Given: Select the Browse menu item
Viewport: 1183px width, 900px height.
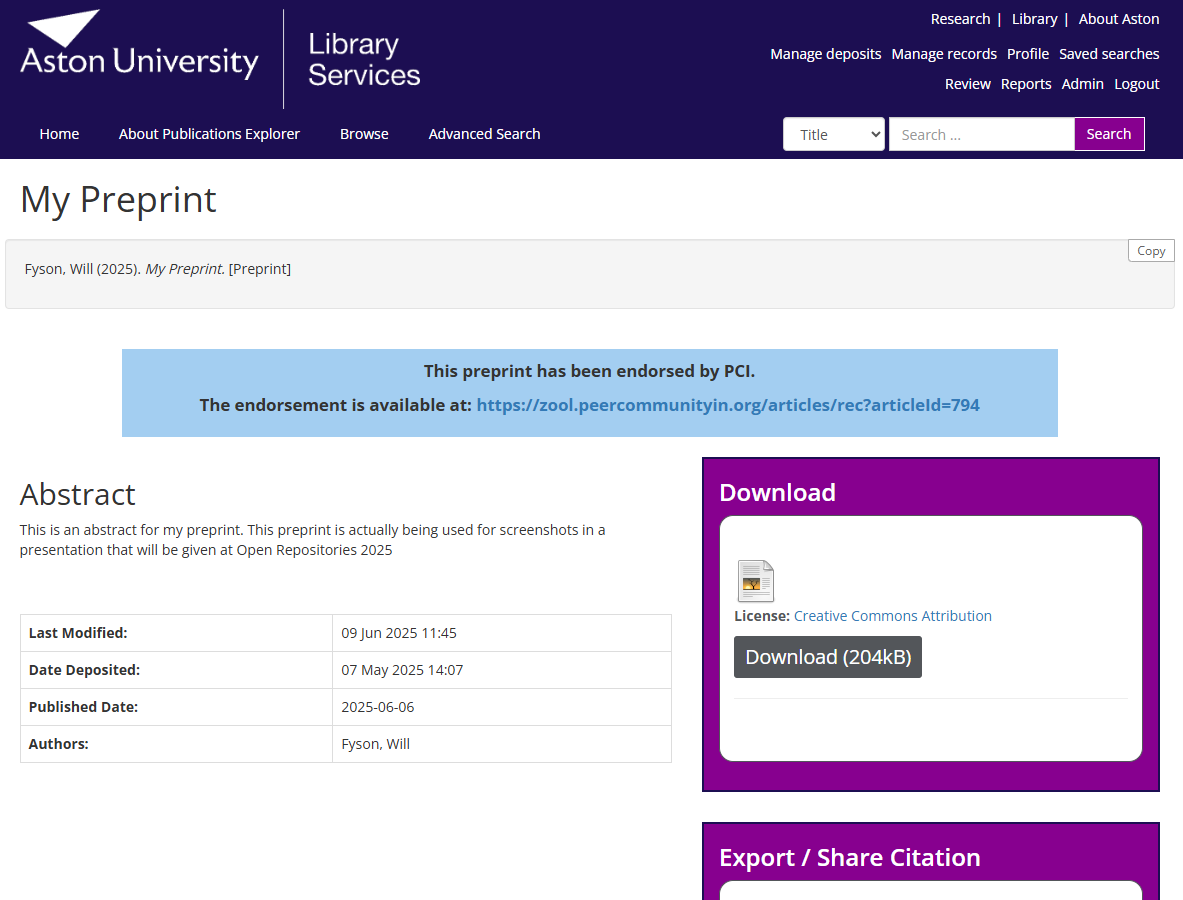Looking at the screenshot, I should [364, 134].
